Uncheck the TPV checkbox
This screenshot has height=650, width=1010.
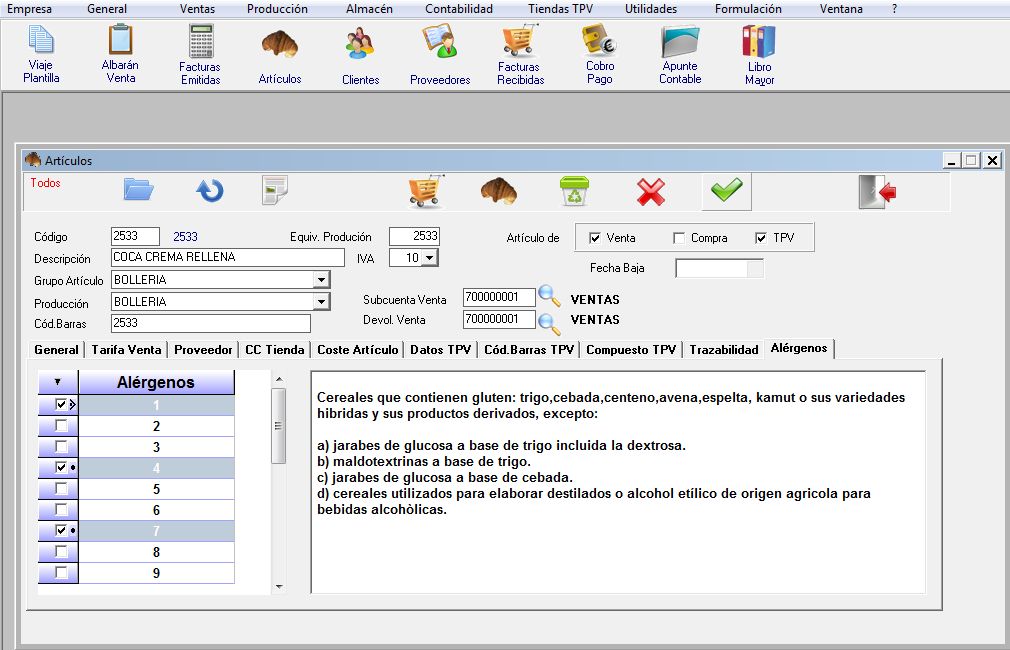[761, 238]
